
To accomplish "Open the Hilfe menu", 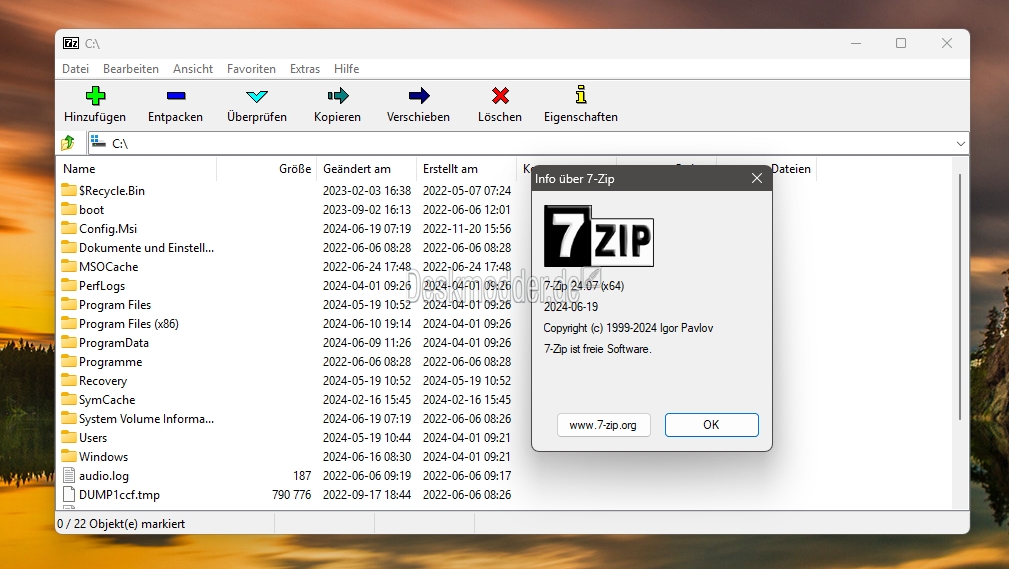I will pyautogui.click(x=346, y=69).
